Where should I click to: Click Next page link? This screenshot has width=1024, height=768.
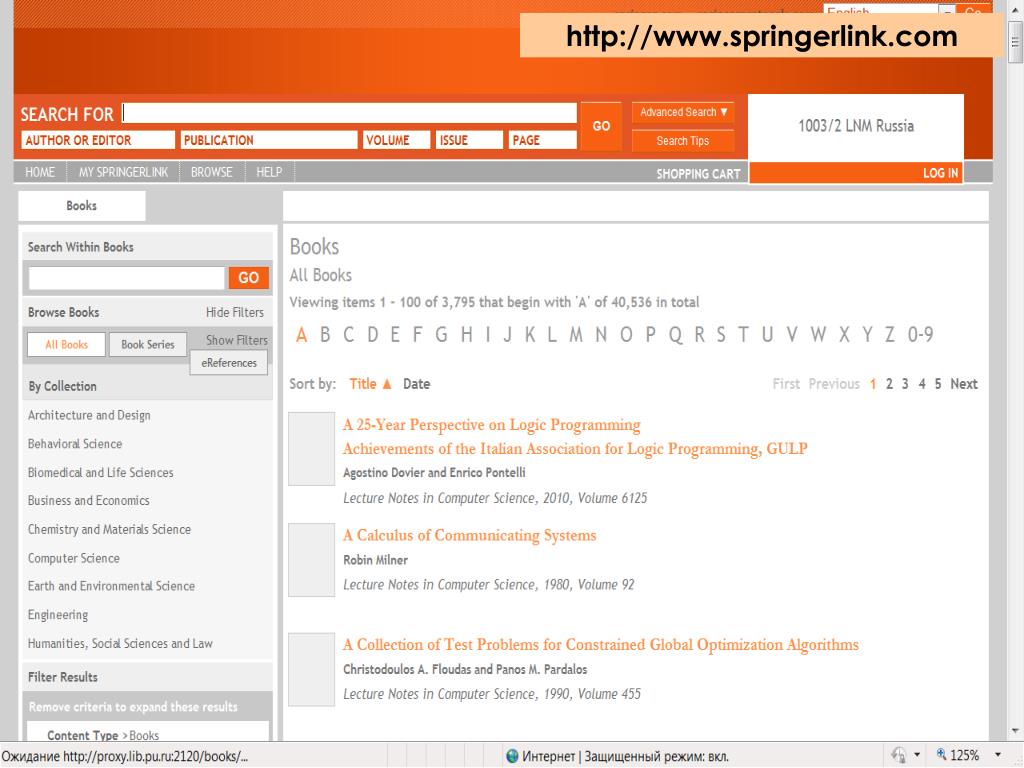coord(964,384)
